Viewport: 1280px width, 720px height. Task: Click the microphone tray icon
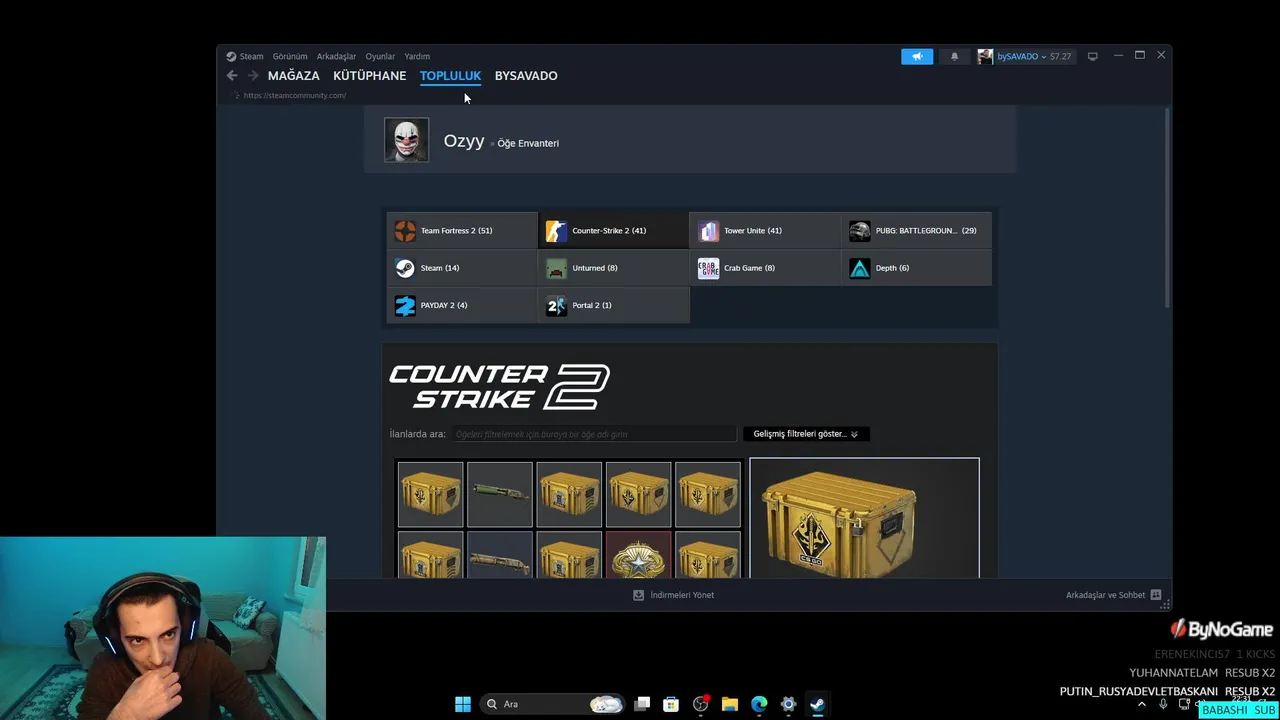click(1165, 704)
